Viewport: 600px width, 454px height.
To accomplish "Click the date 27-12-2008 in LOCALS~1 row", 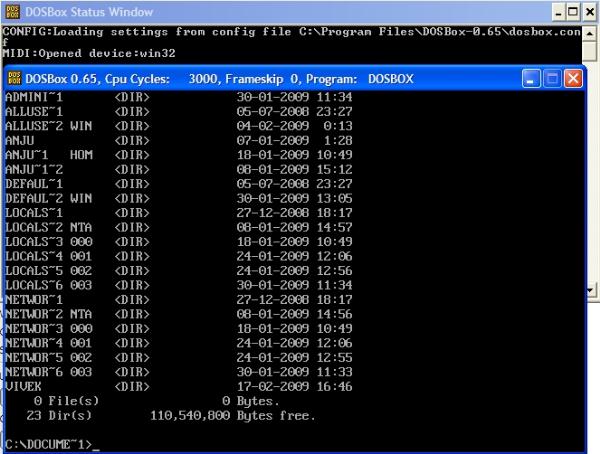I will [x=273, y=213].
